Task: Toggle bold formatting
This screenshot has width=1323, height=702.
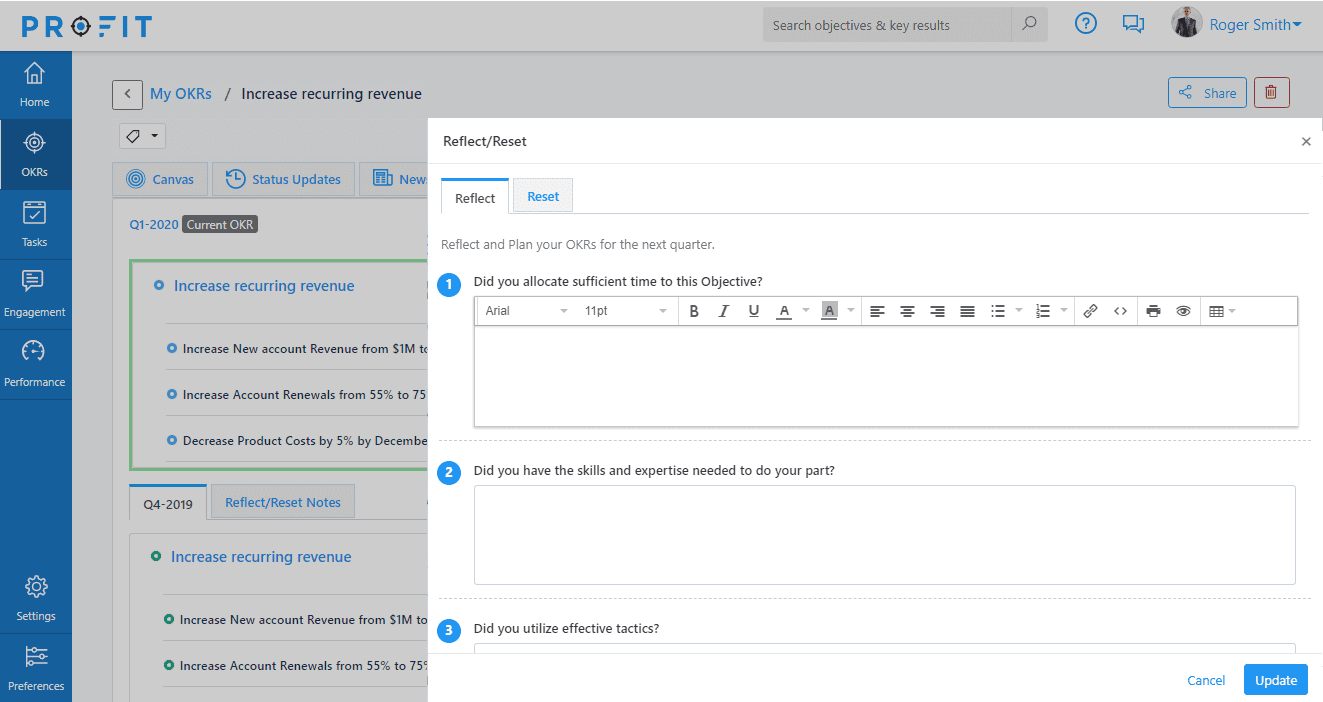Action: (694, 311)
